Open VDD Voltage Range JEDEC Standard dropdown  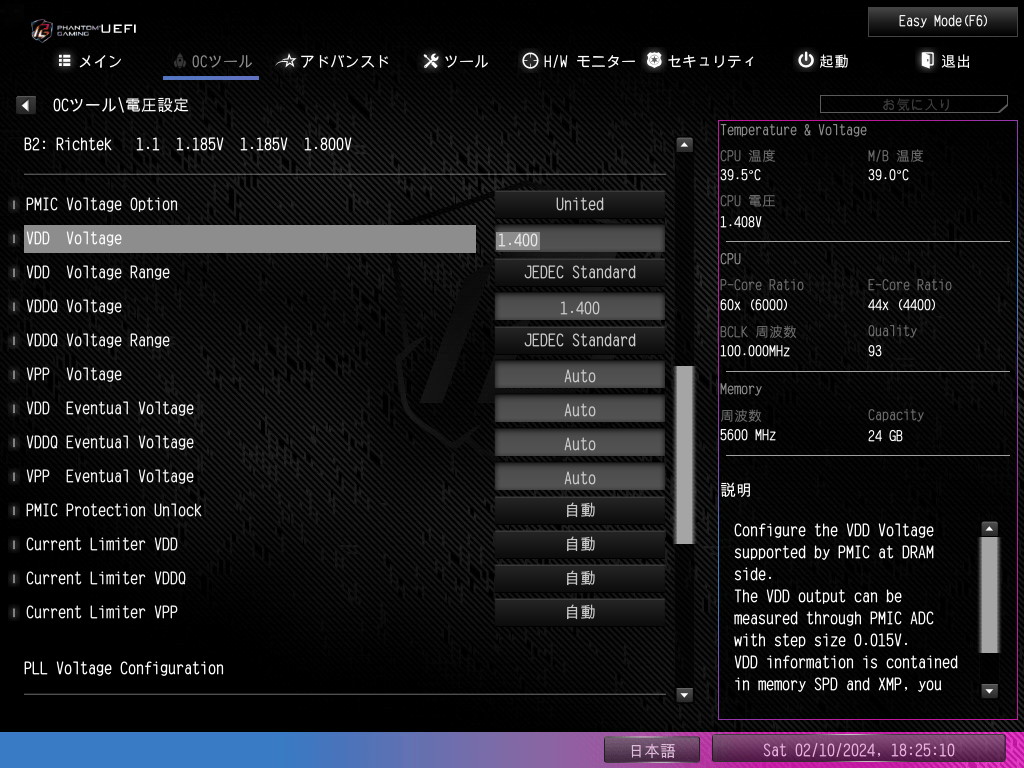pyautogui.click(x=579, y=272)
